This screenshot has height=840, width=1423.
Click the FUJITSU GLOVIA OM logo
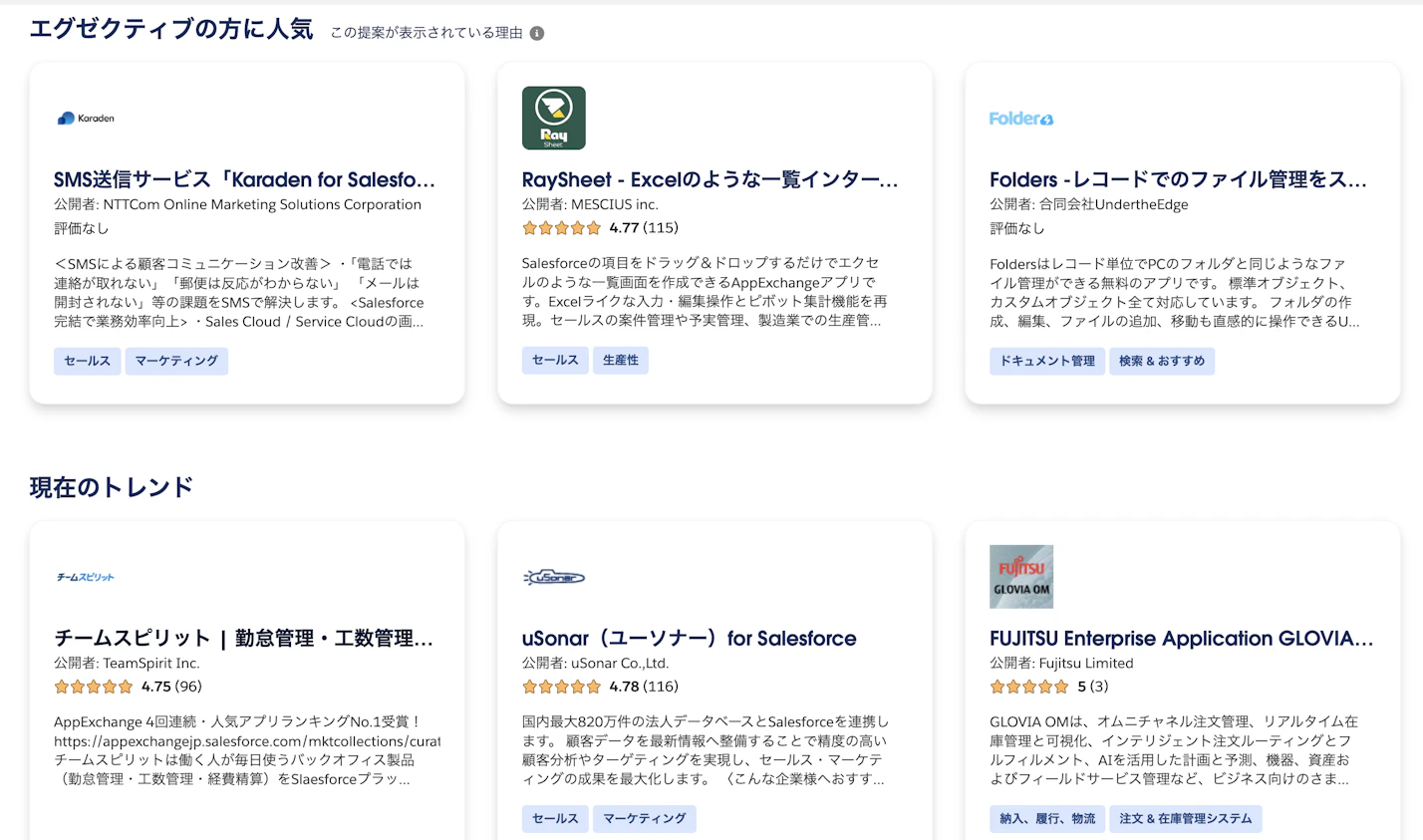pyautogui.click(x=1020, y=576)
